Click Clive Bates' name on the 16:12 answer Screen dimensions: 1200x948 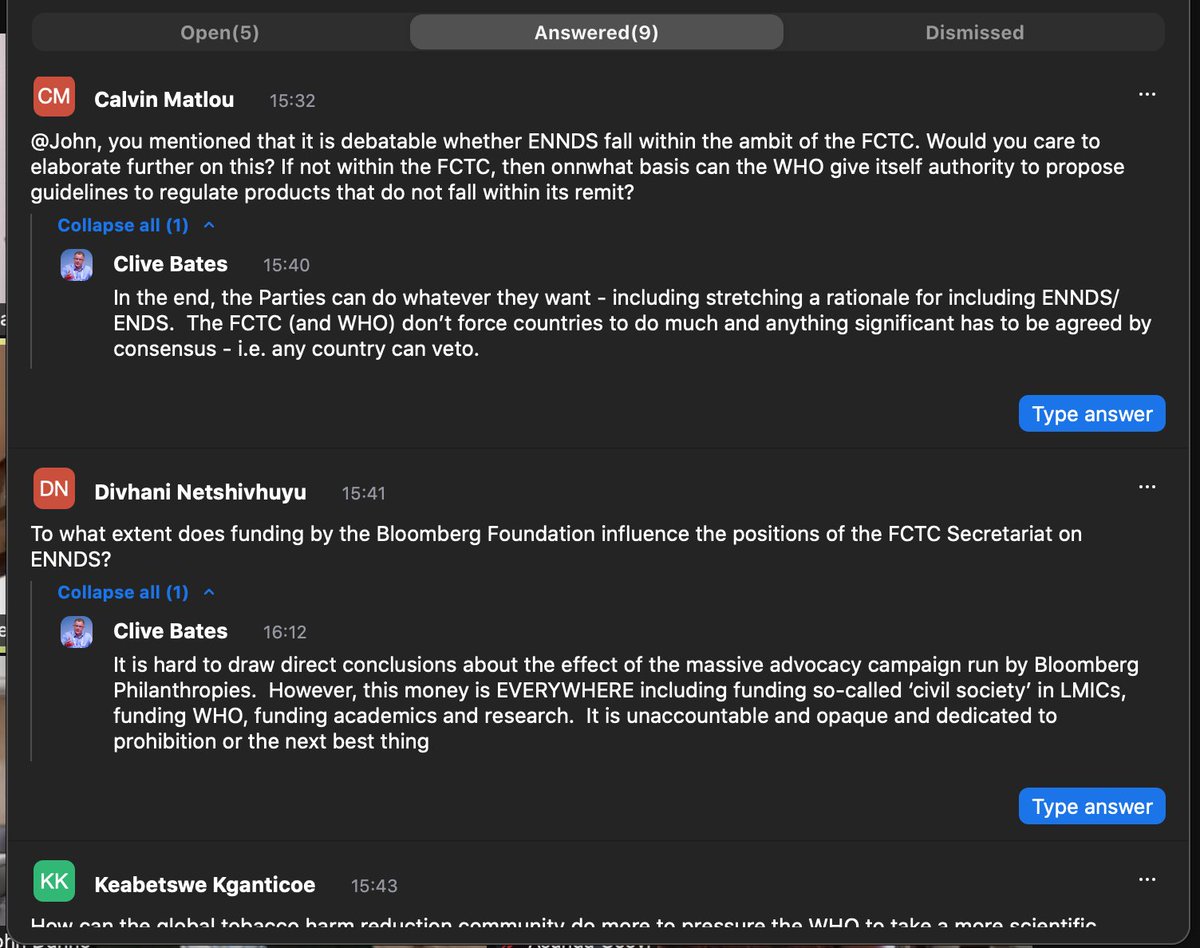coord(171,631)
